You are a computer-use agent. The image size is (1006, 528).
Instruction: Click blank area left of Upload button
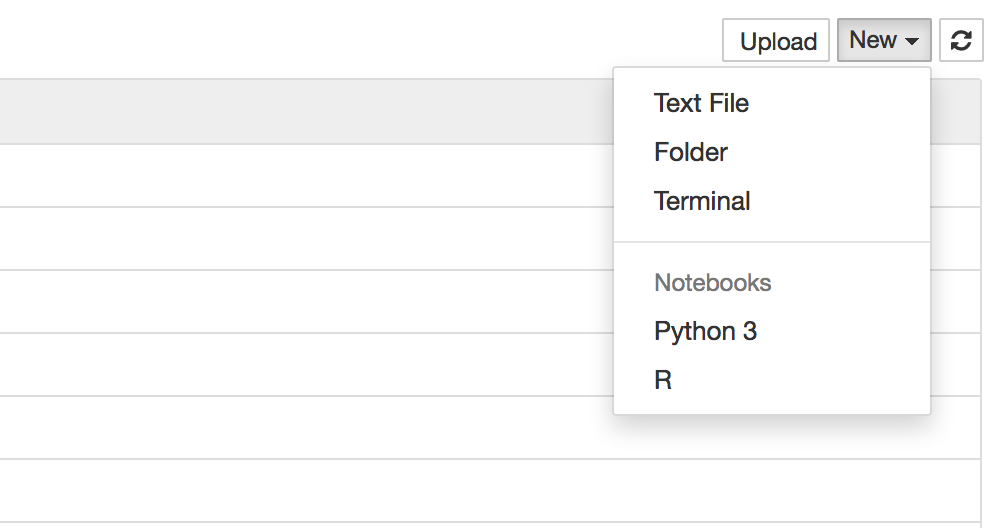[x=400, y=40]
